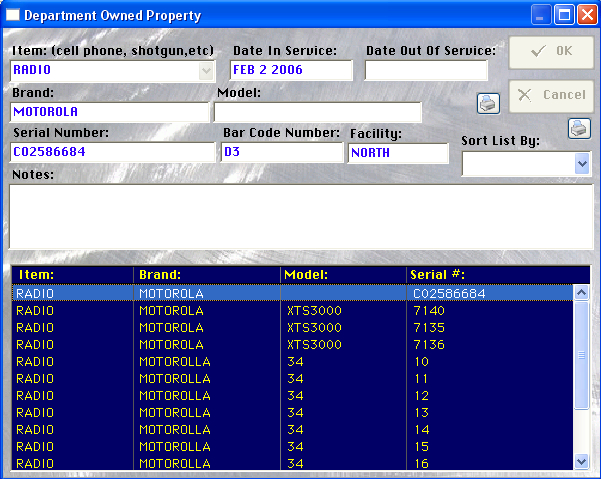Click the Cancel button
The width and height of the screenshot is (601, 479).
551,96
